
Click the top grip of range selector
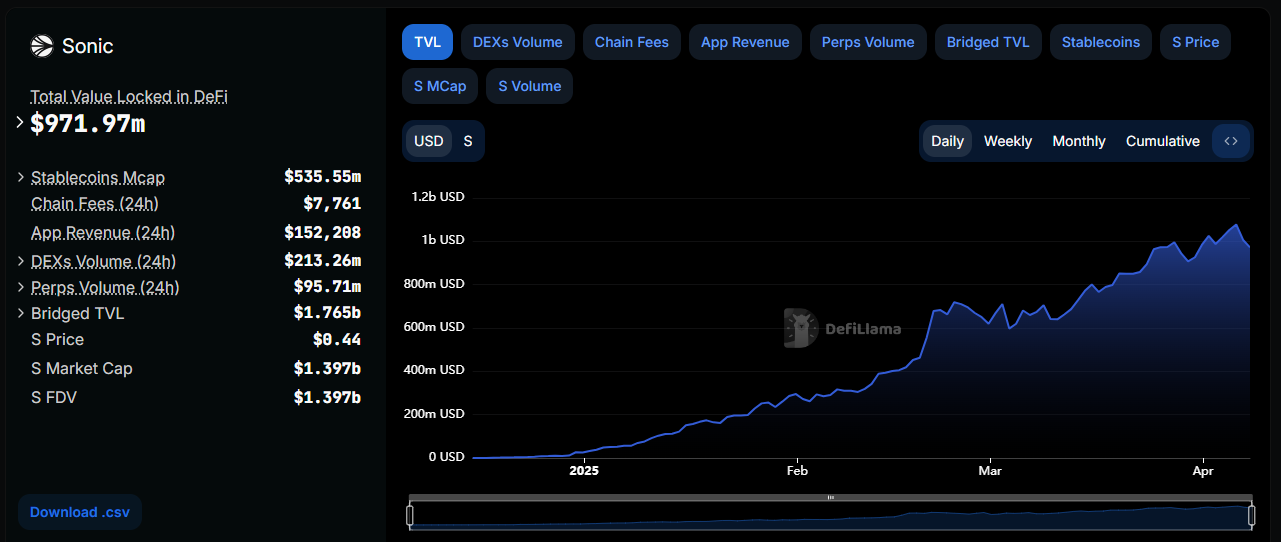(830, 497)
